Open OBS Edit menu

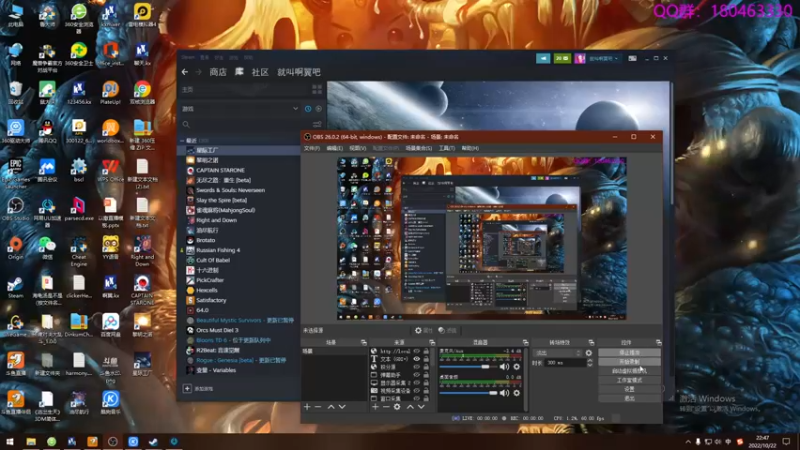pyautogui.click(x=334, y=148)
